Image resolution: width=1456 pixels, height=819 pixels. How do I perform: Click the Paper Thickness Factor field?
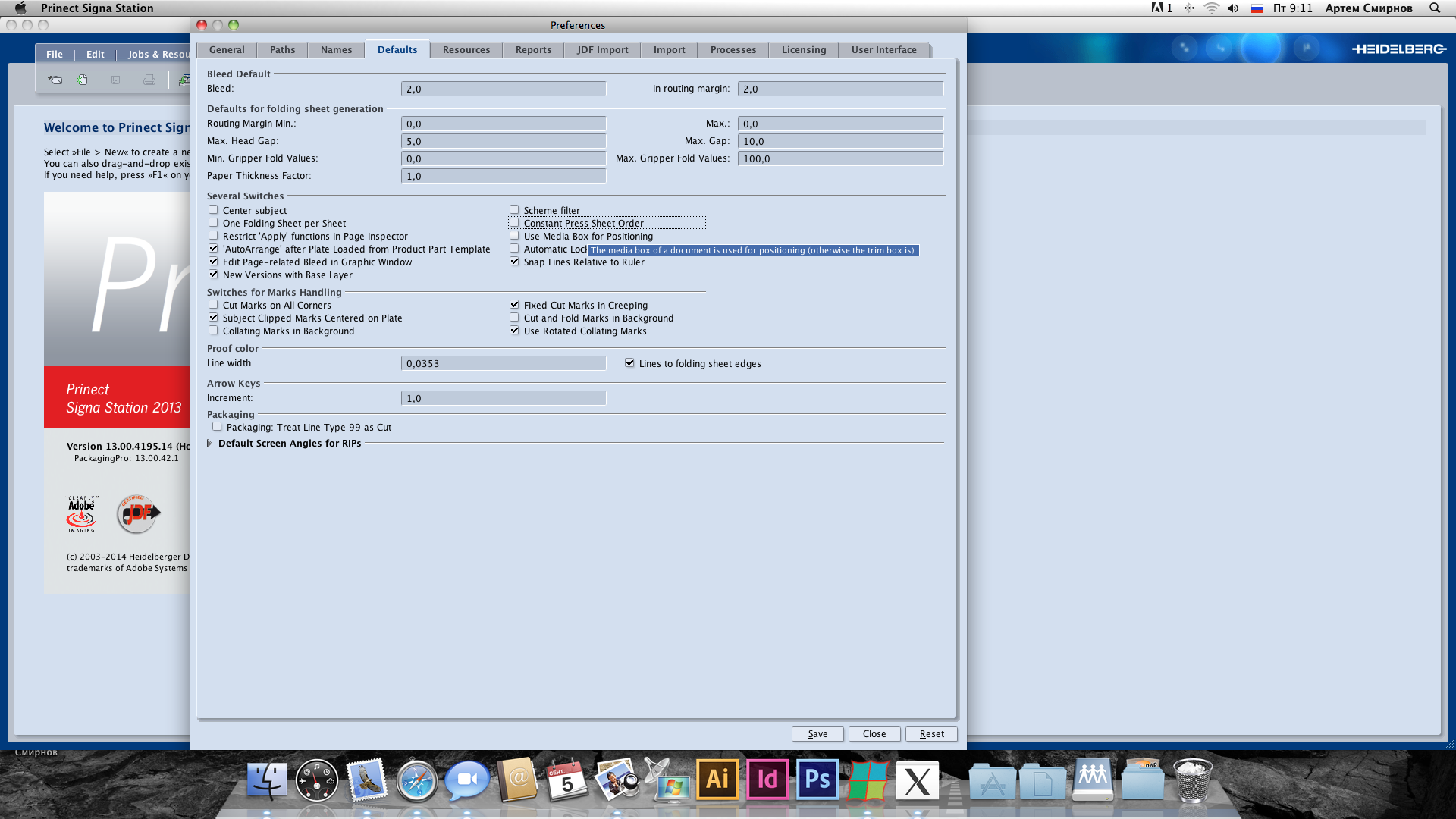[504, 176]
